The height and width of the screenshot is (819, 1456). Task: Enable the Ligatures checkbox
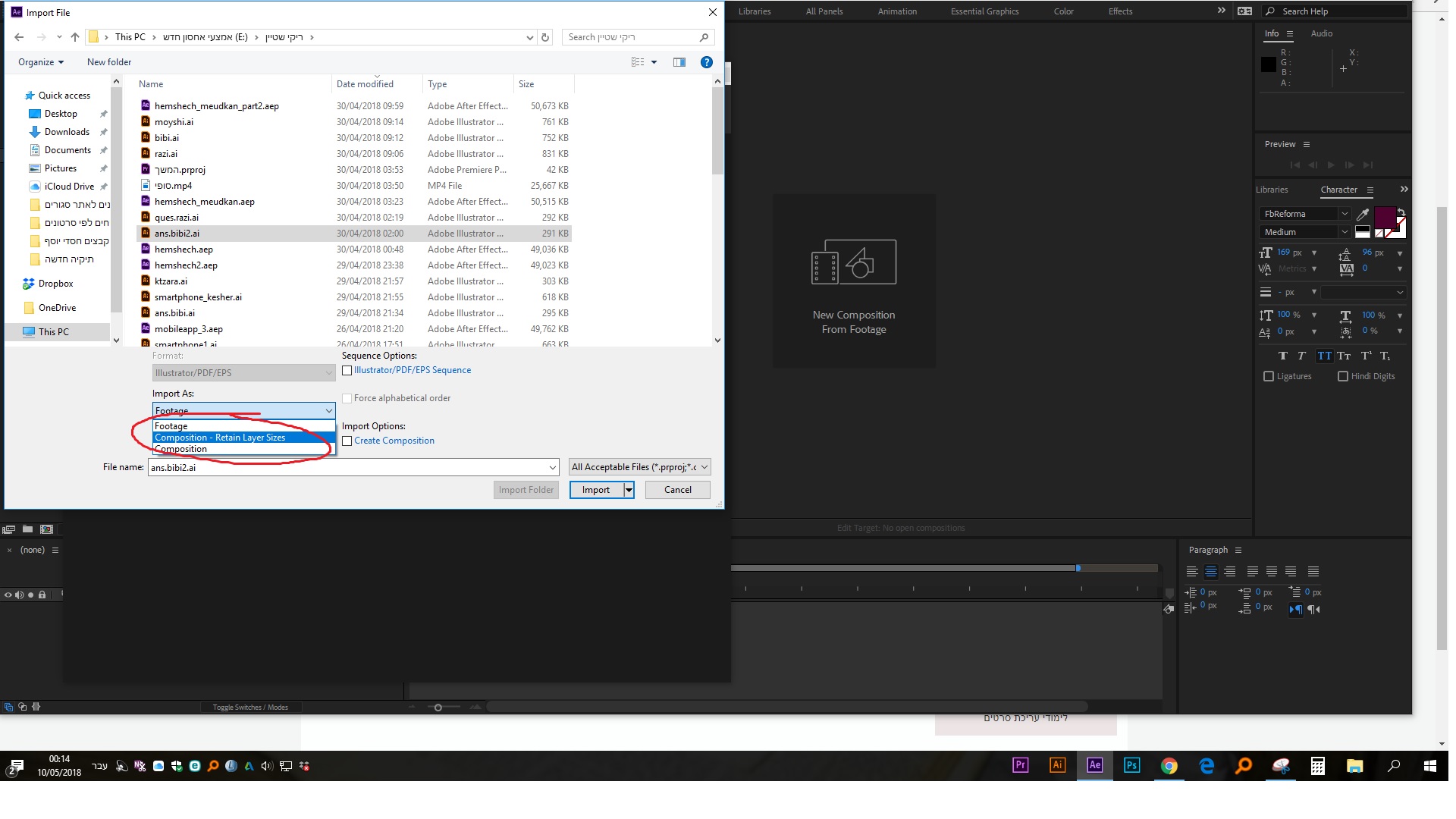(1269, 376)
